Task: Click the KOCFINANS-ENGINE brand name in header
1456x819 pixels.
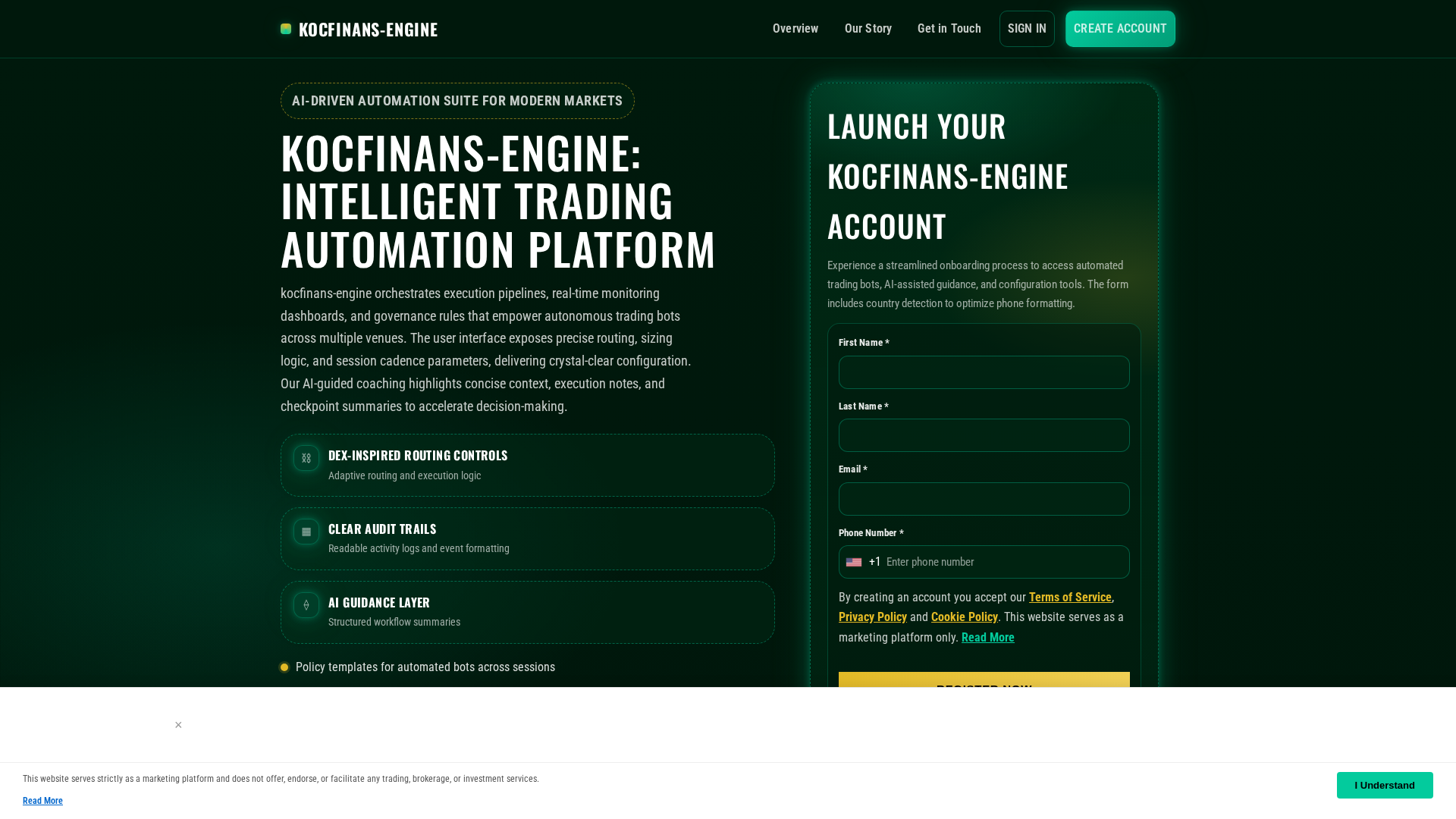Action: [369, 29]
